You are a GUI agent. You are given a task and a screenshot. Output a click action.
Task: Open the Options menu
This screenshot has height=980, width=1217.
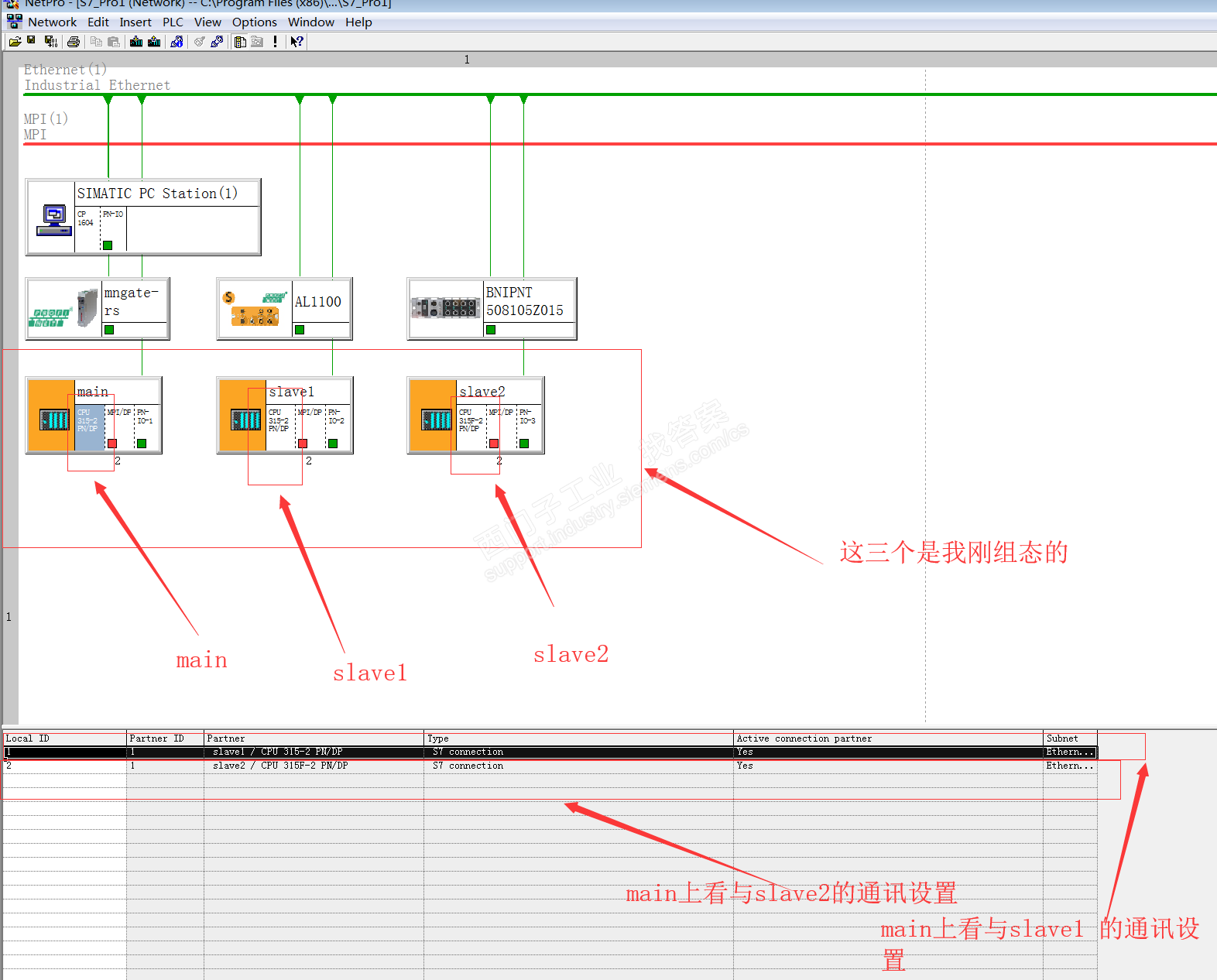pos(255,22)
